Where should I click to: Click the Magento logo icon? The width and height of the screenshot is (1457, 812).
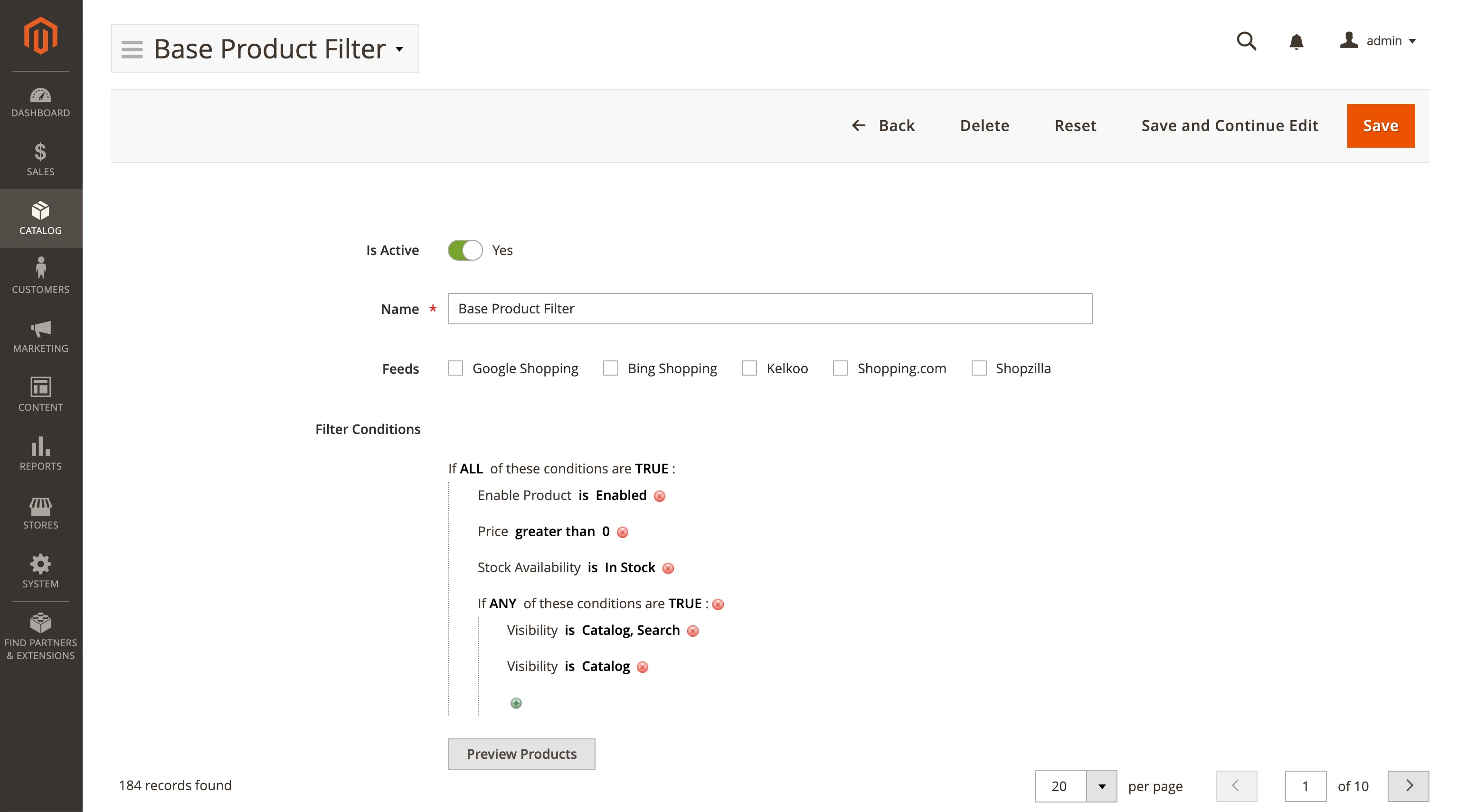tap(41, 36)
